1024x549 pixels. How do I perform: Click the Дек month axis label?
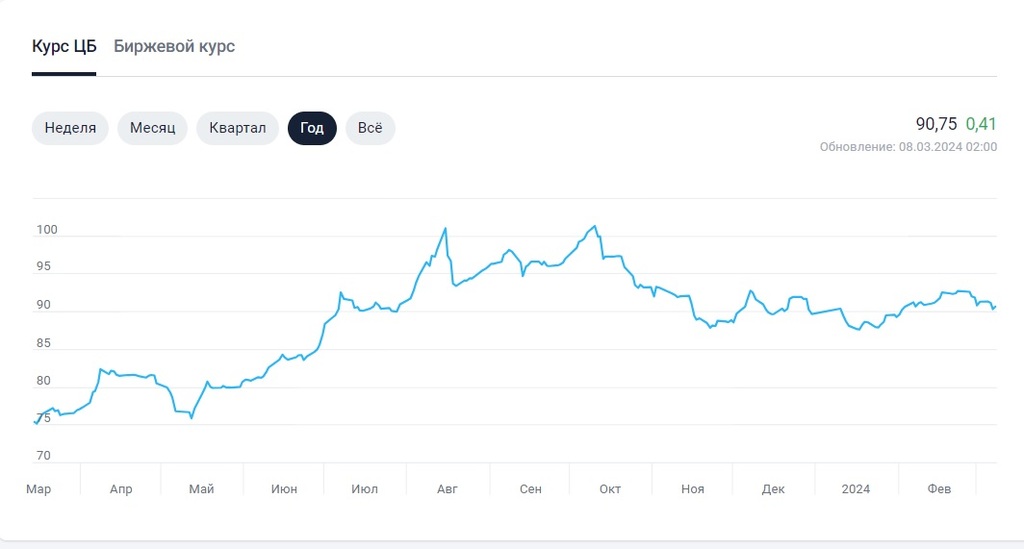click(773, 489)
